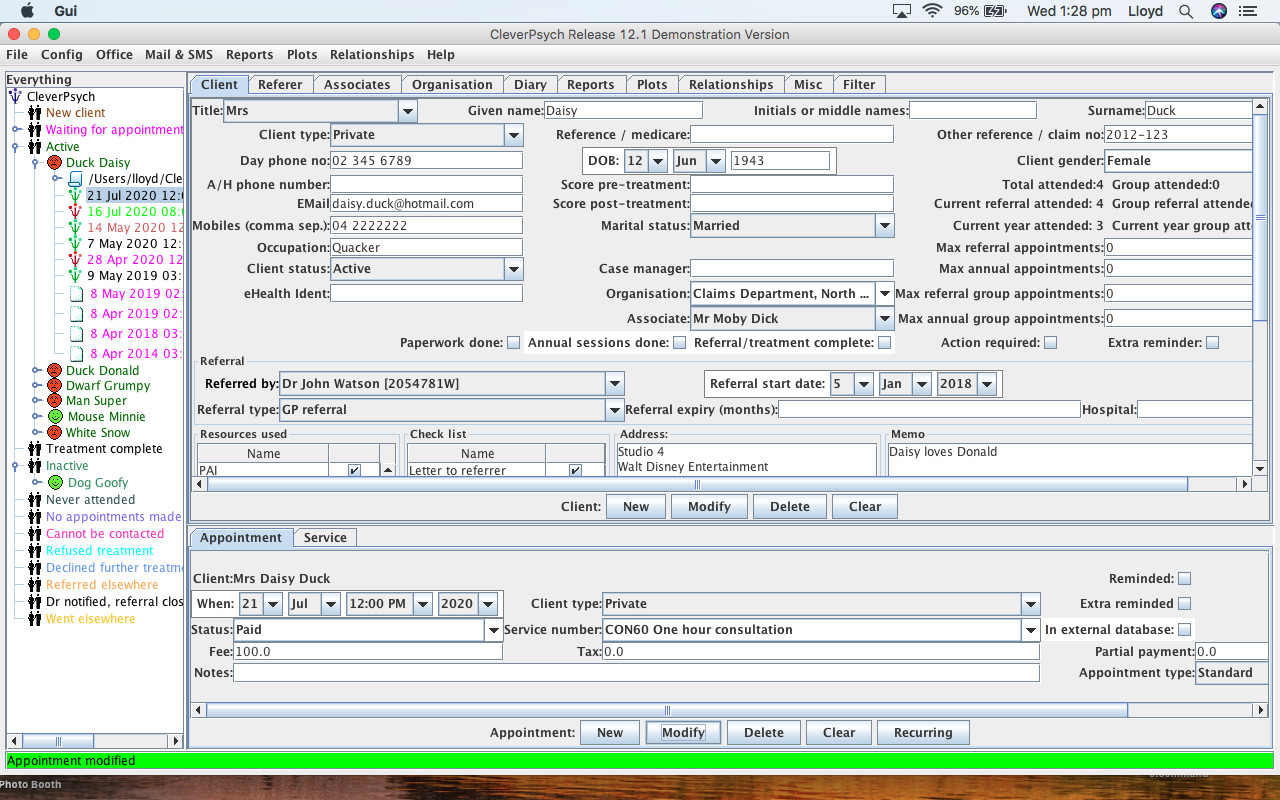Click the document icon beside /Users/lloyd path
Viewport: 1280px width, 800px height.
[75, 179]
